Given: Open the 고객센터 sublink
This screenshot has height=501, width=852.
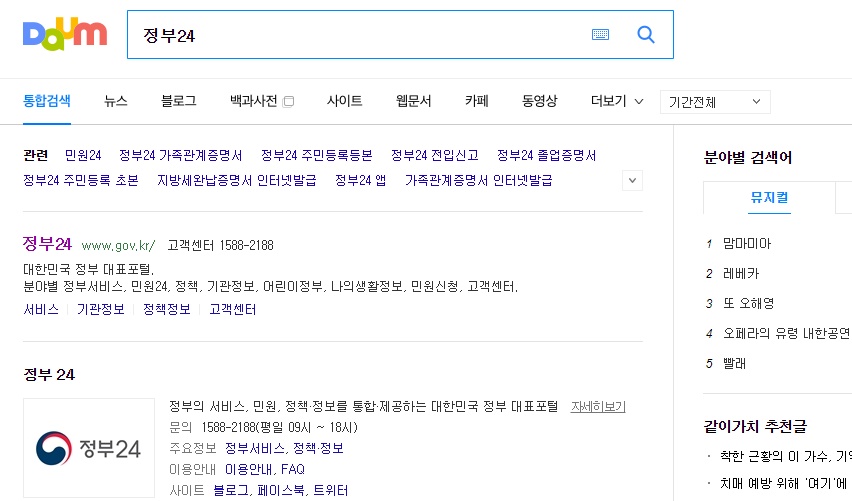Looking at the screenshot, I should [x=233, y=310].
